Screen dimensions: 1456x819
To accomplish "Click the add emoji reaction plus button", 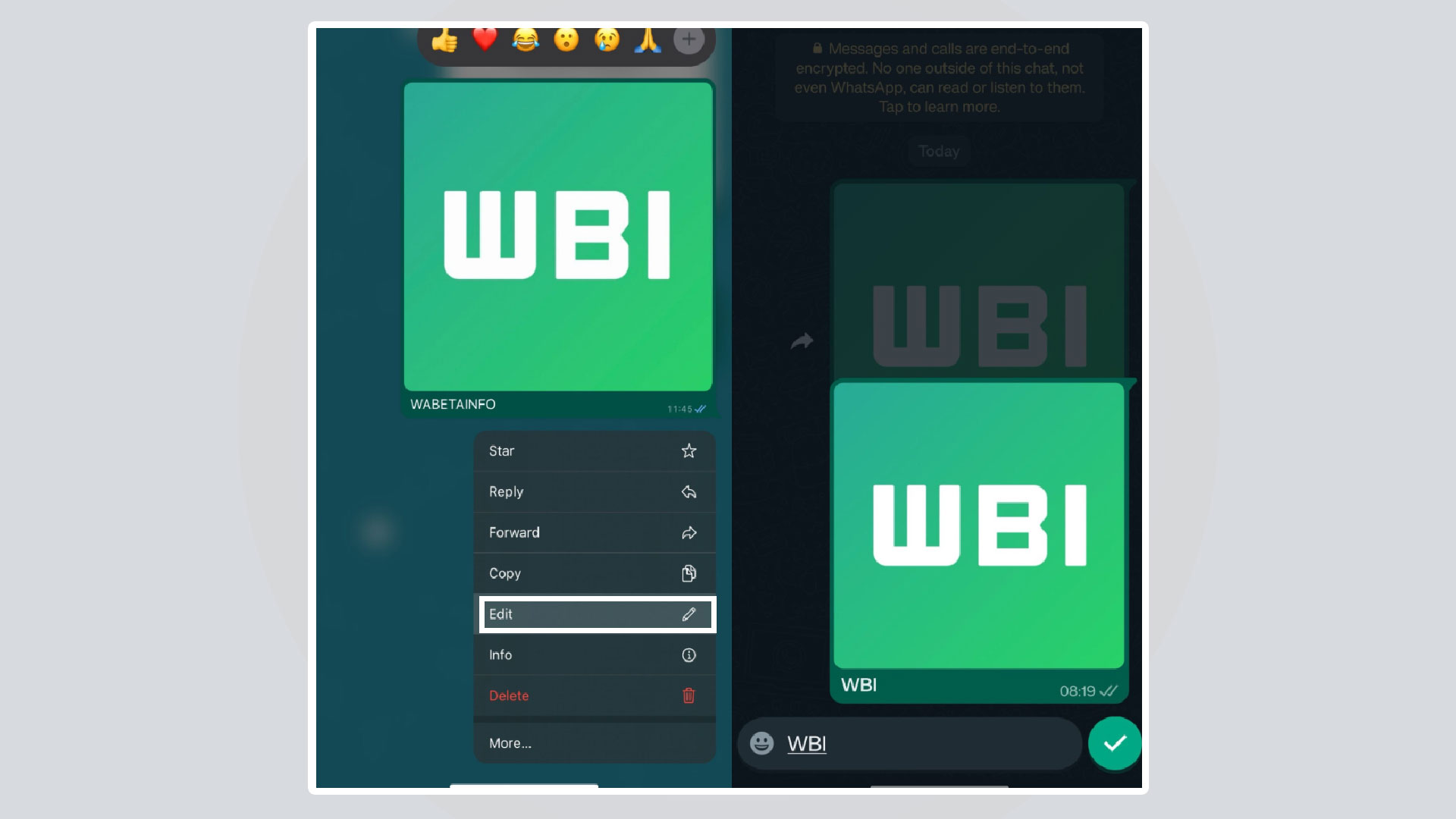I will pos(690,39).
